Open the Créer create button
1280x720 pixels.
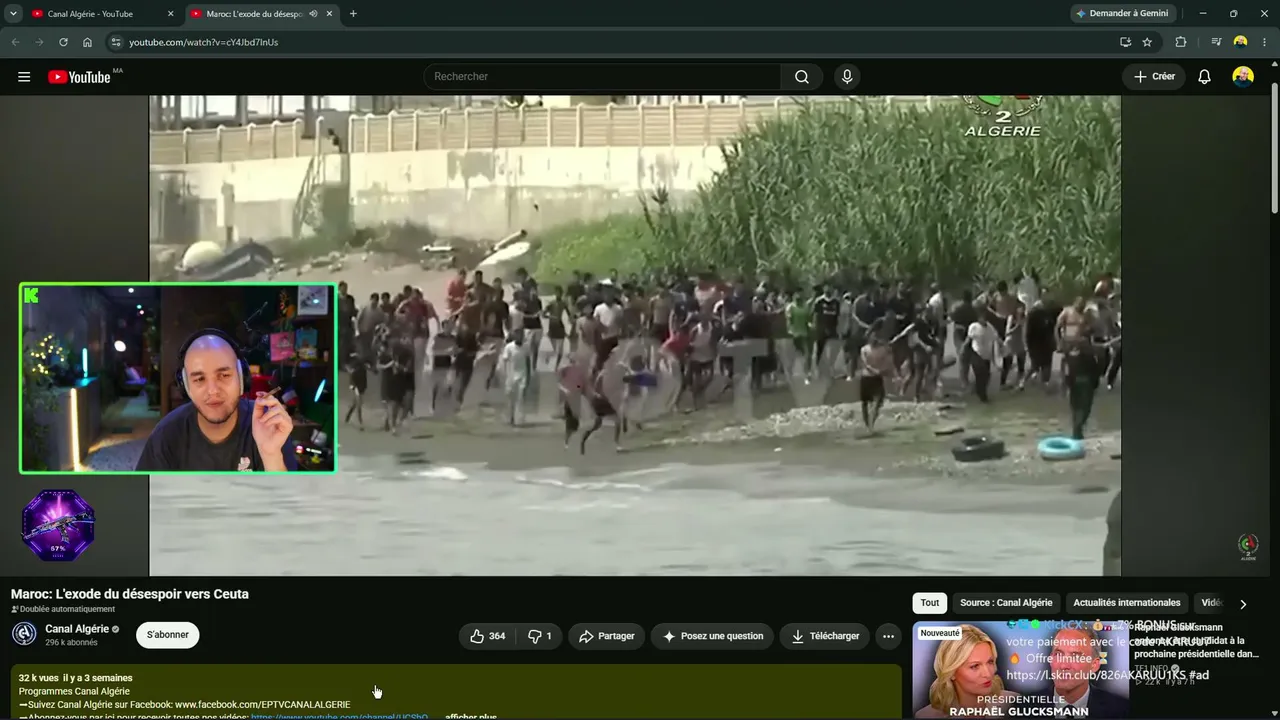click(x=1154, y=77)
